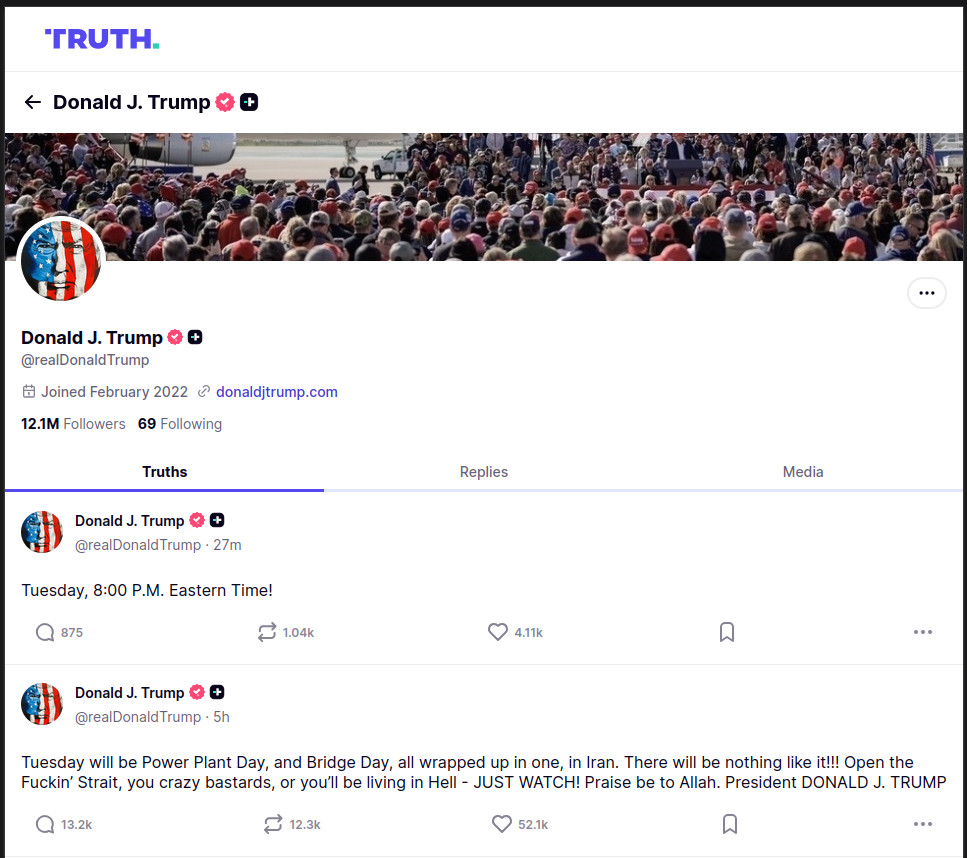Bookmark the Power Plant Day post
Screen dimensions: 967x858
730,824
